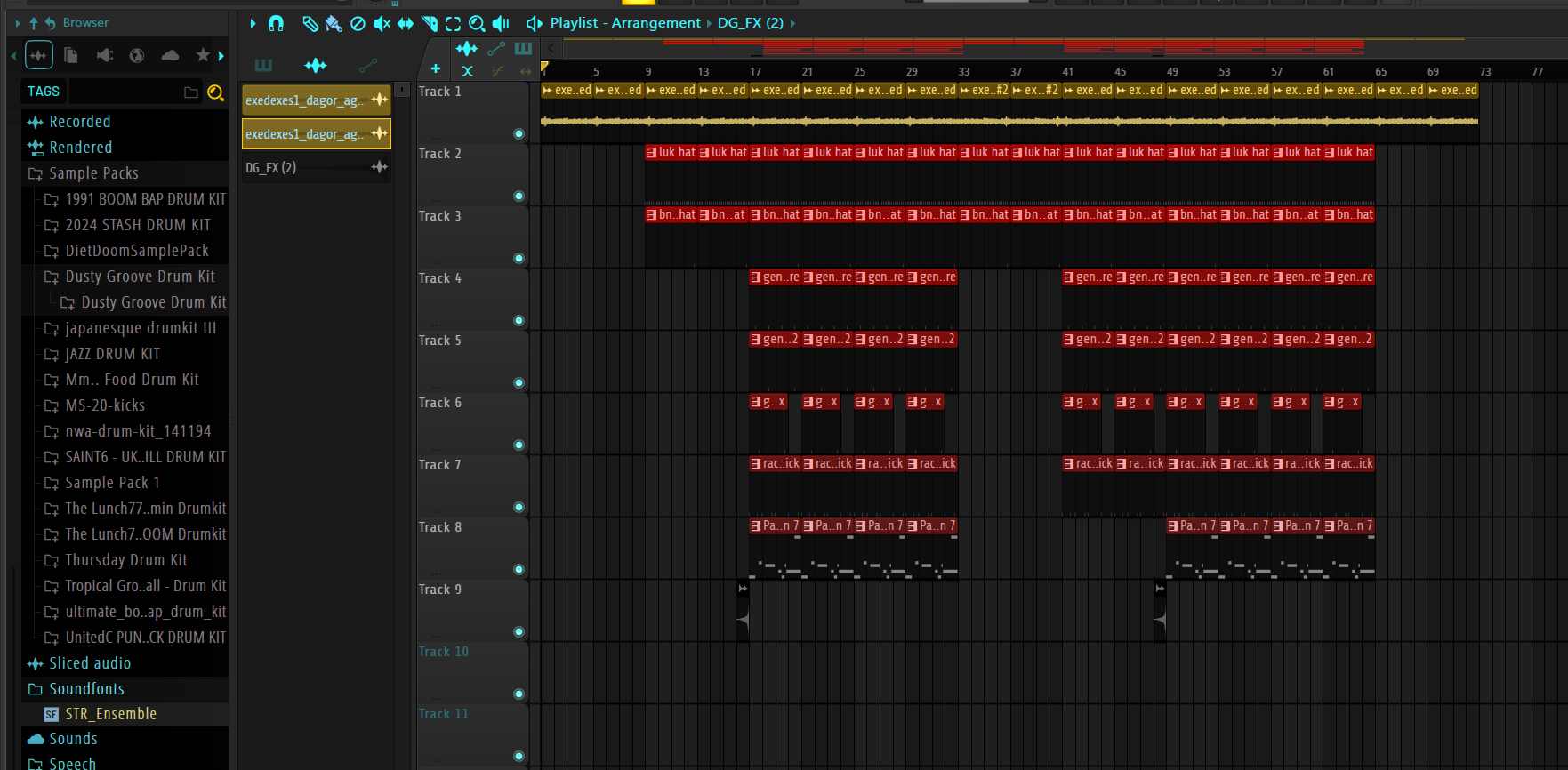Viewport: 1568px width, 770px height.
Task: Click the TAGS button in Browser
Action: pos(44,91)
